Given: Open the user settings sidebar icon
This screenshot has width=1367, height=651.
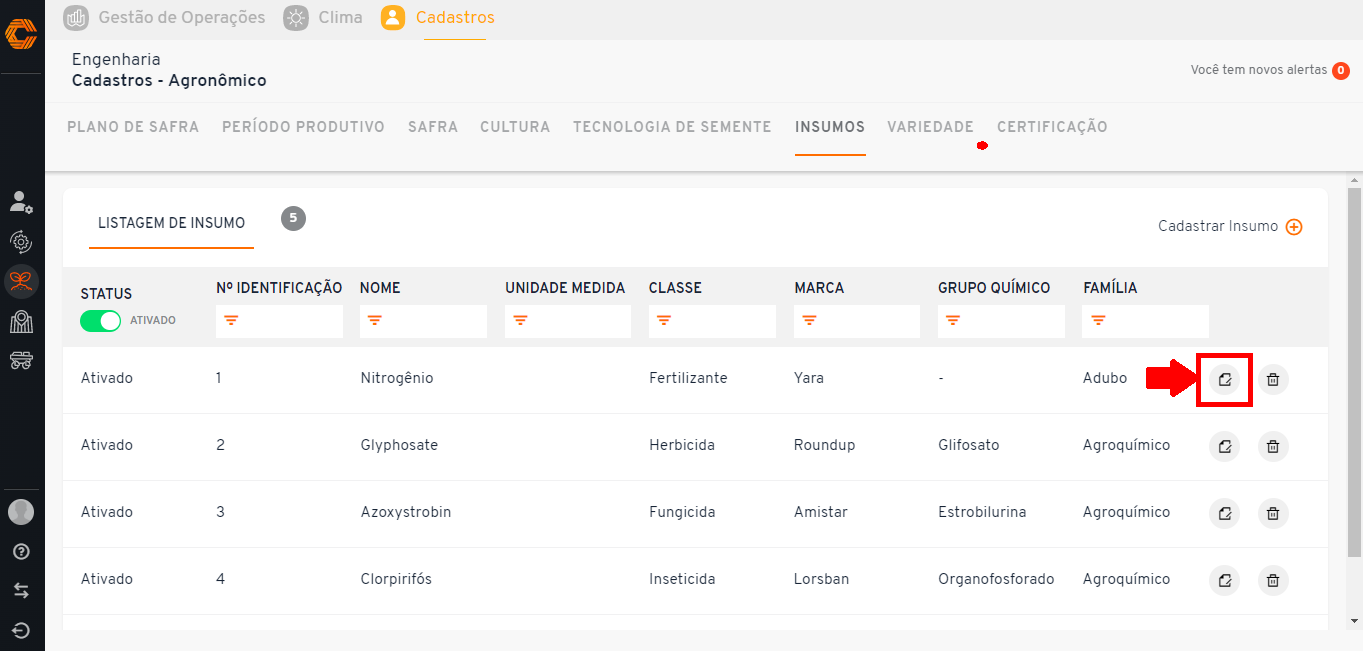Looking at the screenshot, I should [21, 202].
